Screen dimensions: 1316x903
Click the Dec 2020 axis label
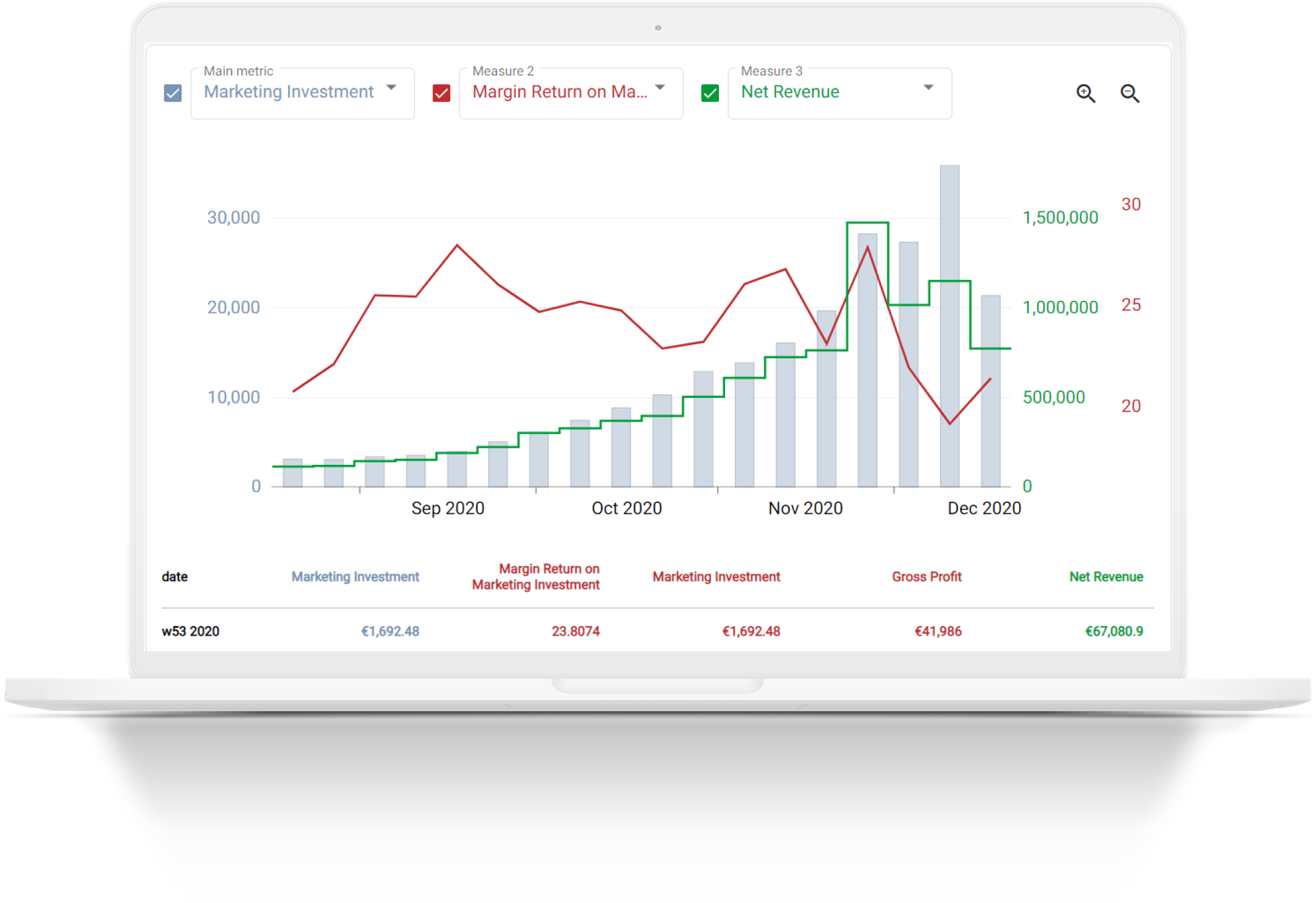coord(985,508)
